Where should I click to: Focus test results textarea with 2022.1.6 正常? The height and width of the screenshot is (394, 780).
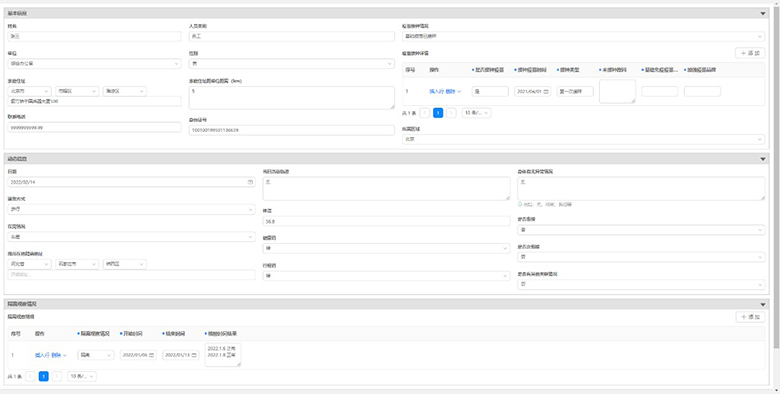[x=223, y=355]
